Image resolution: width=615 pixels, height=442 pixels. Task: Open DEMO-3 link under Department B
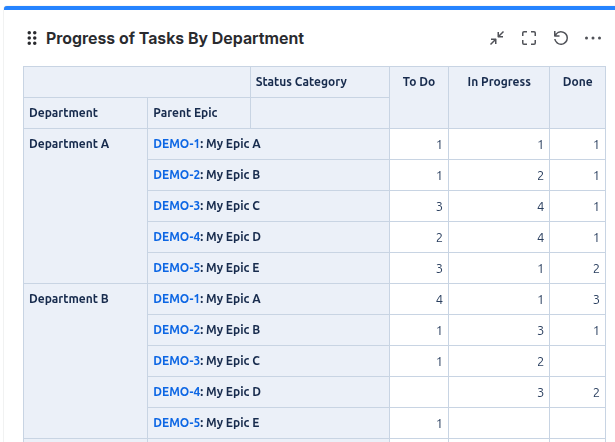coord(176,361)
